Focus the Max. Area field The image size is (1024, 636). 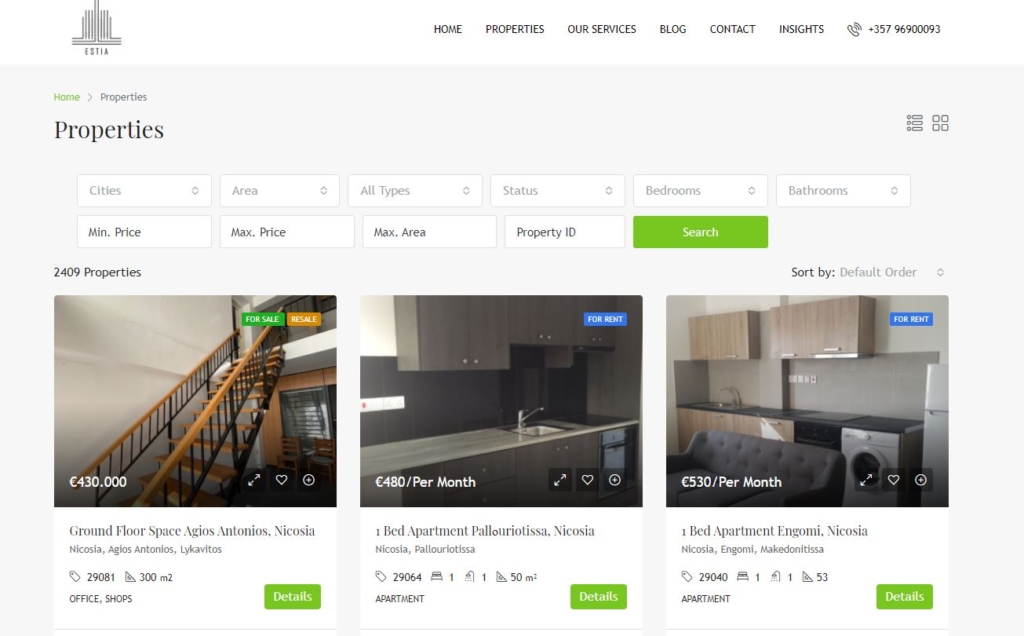pyautogui.click(x=430, y=232)
